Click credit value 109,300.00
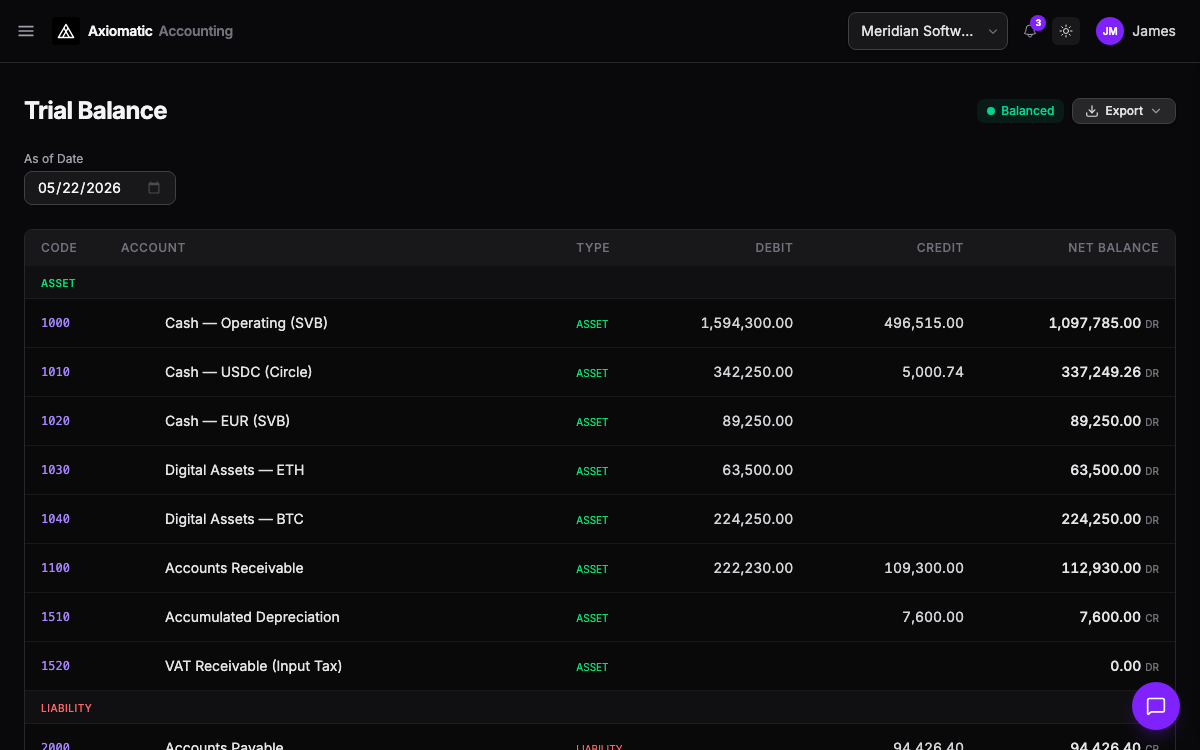 (924, 568)
